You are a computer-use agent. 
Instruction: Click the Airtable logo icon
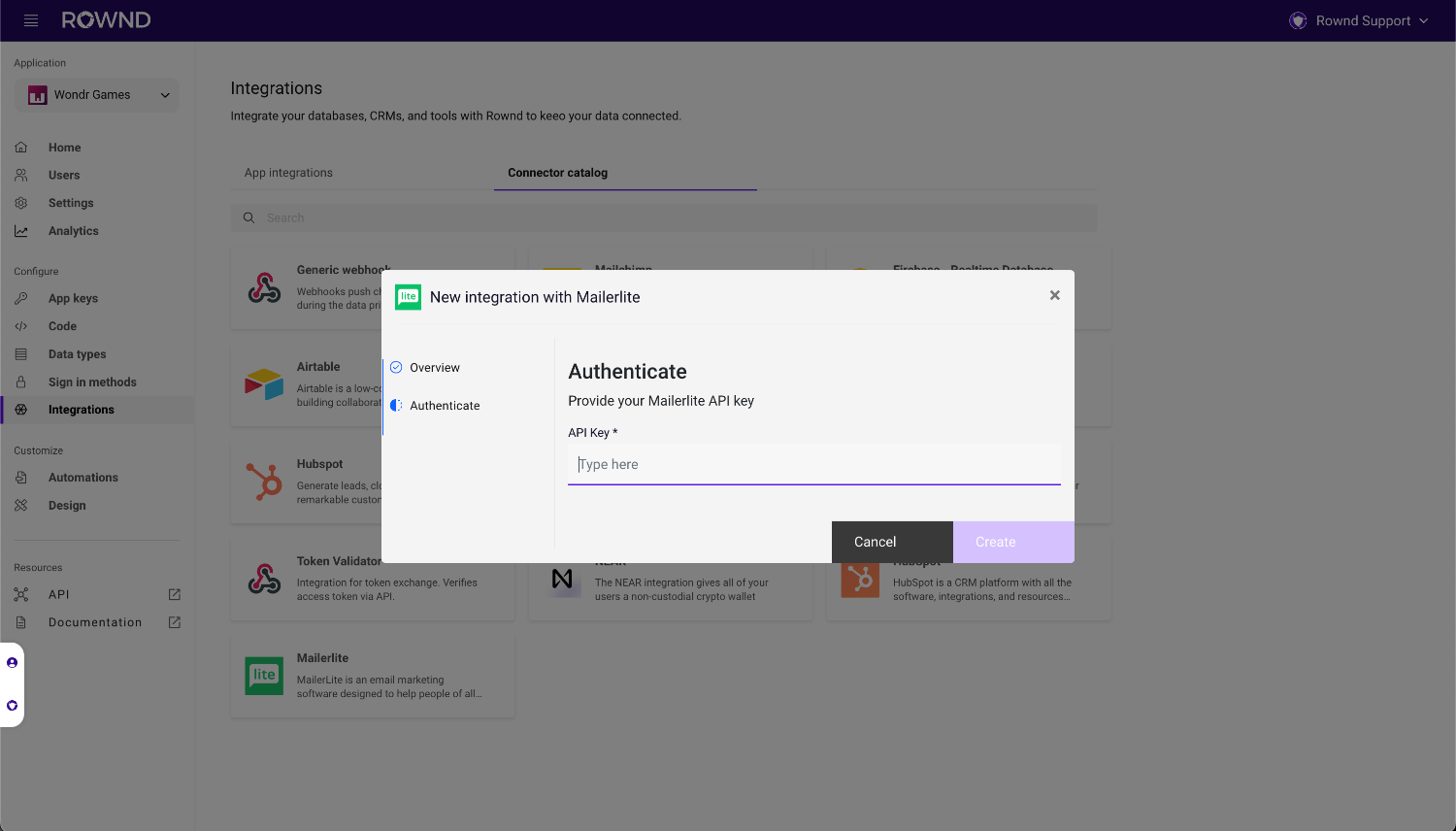[x=264, y=384]
